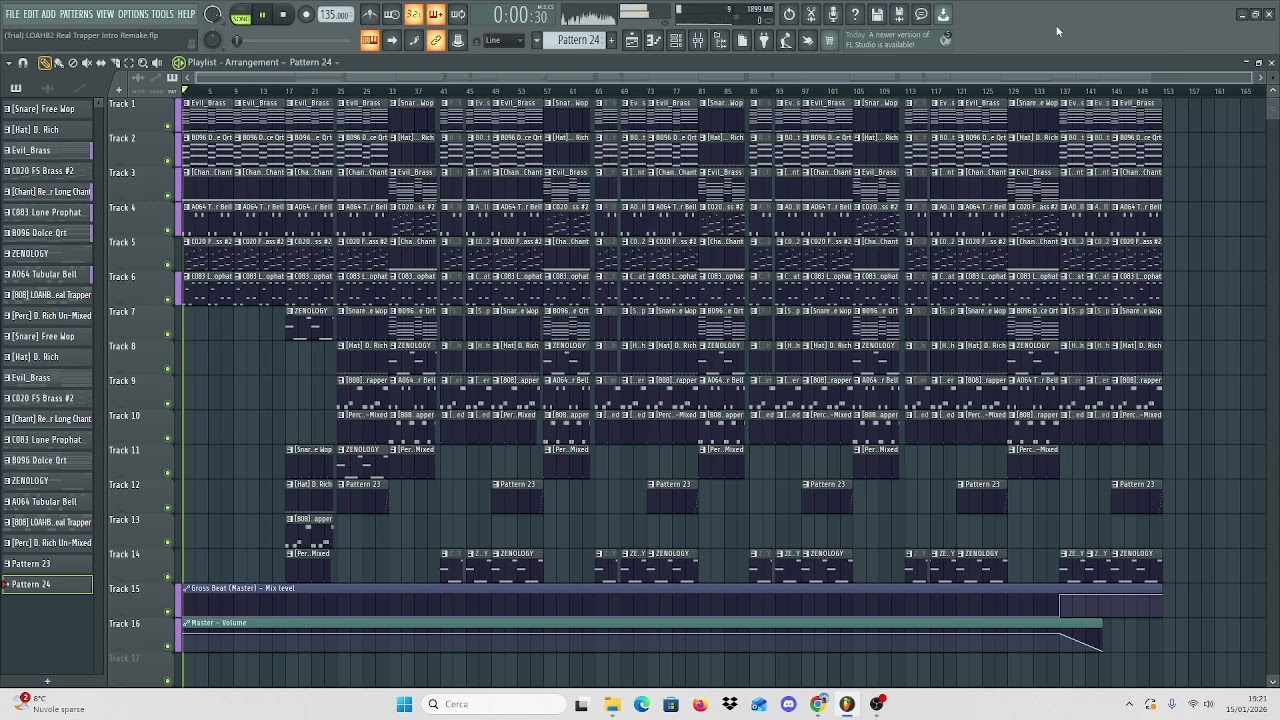Toggle wait for input to start playing
Image resolution: width=1280 pixels, height=720 pixels.
click(x=392, y=14)
